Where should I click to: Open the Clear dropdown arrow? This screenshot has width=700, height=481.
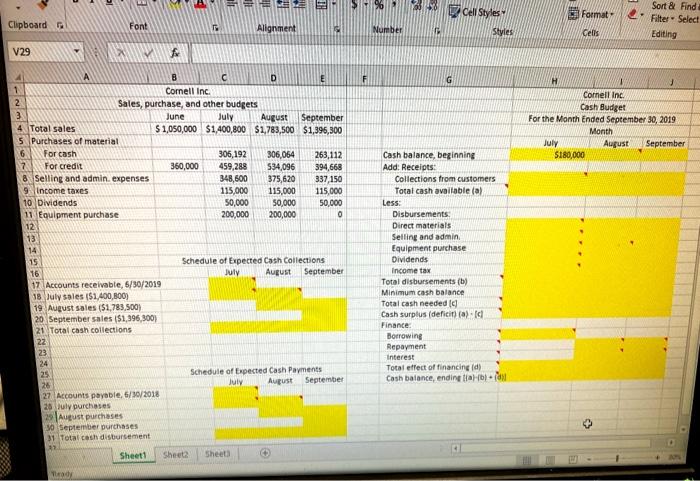click(642, 15)
